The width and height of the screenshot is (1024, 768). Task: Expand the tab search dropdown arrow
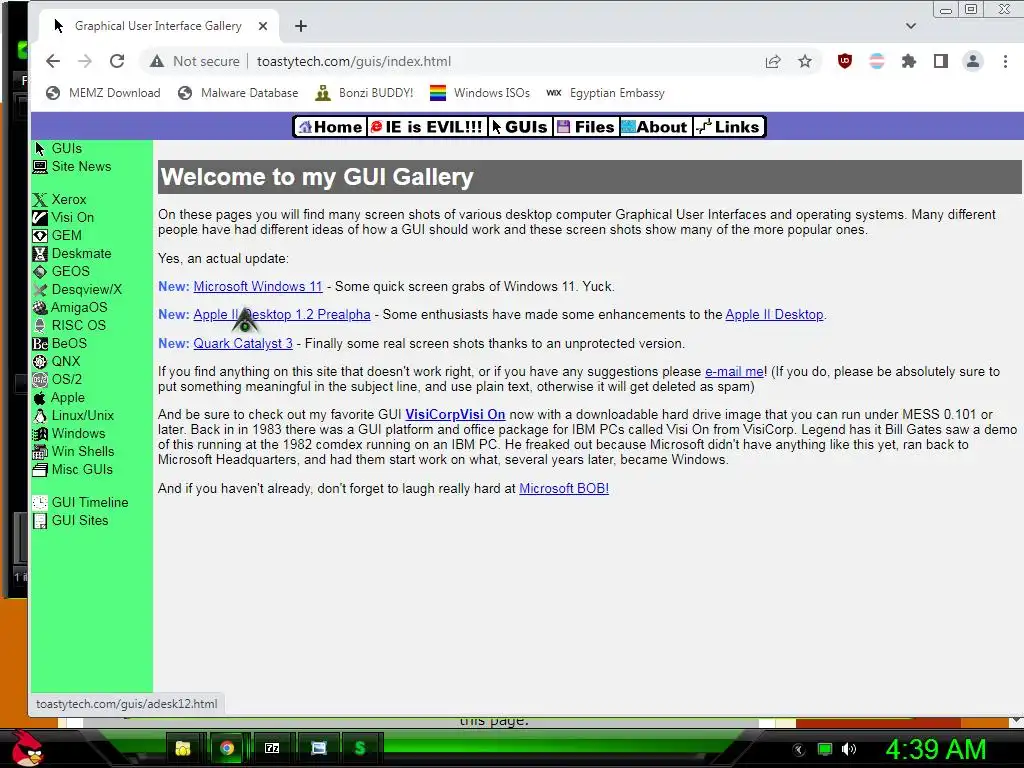(x=910, y=26)
